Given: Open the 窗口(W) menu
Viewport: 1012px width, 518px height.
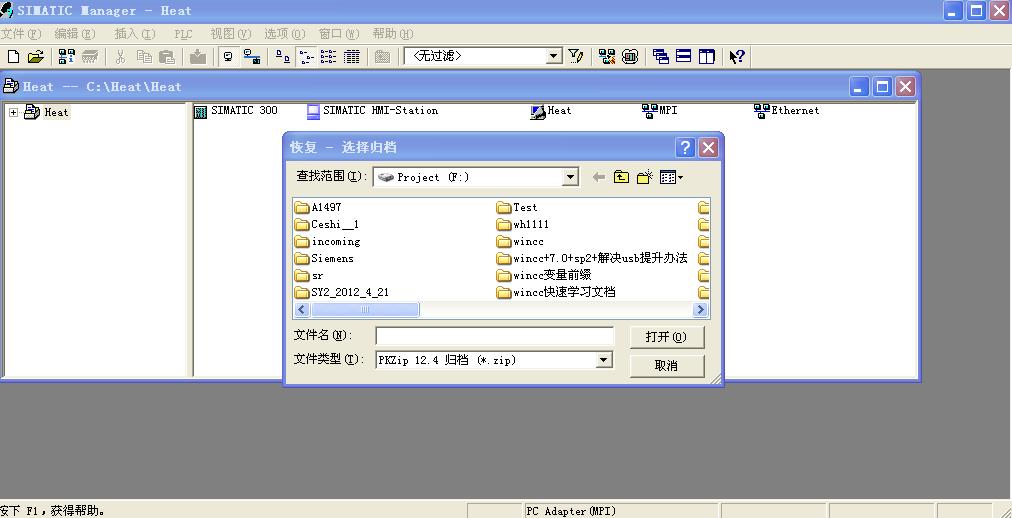Looking at the screenshot, I should (339, 34).
